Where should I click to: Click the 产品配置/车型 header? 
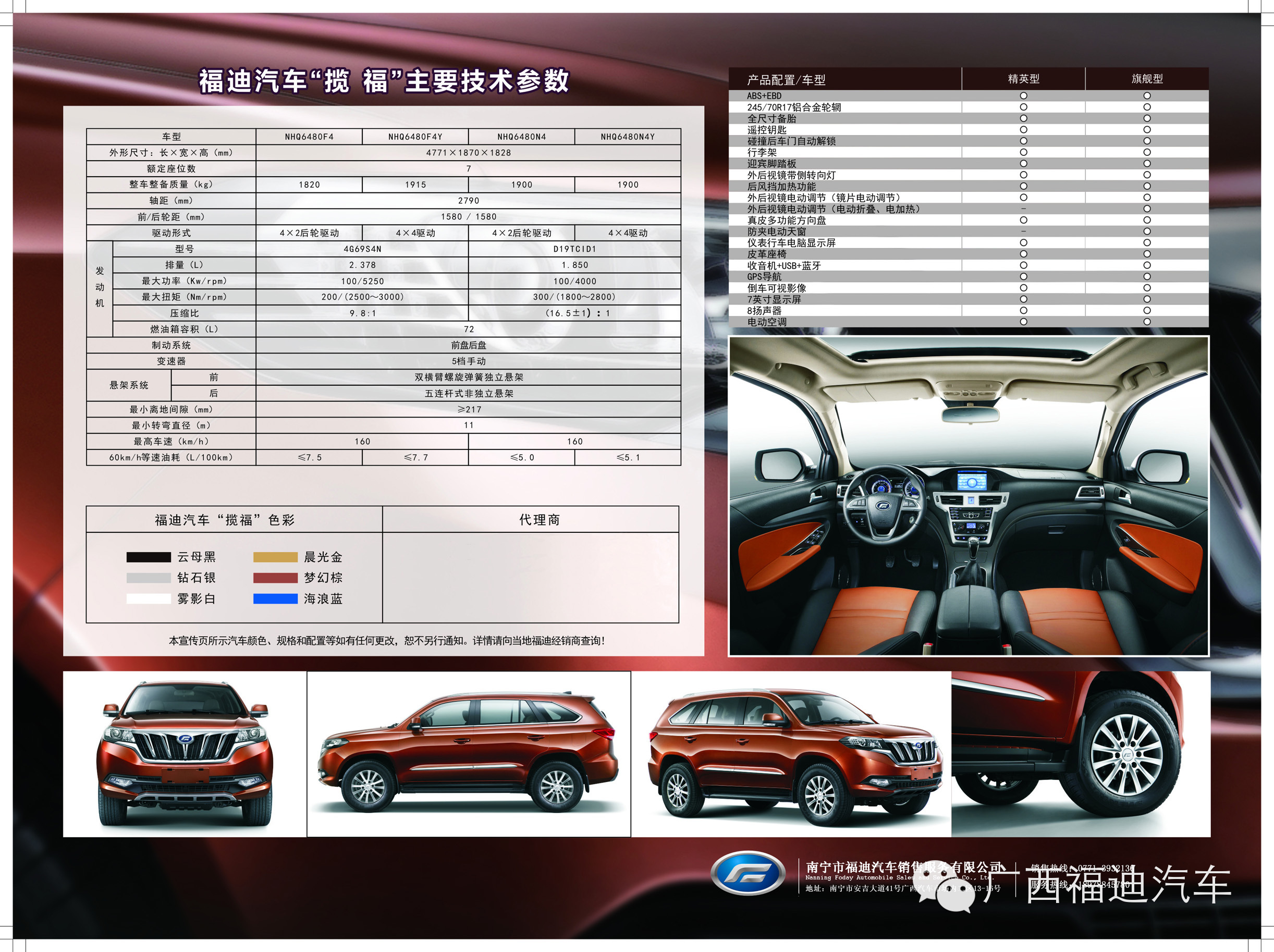coord(786,79)
